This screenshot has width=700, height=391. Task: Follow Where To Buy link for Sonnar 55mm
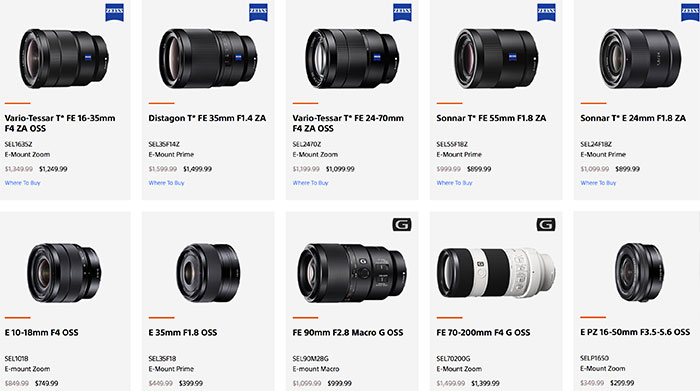[454, 183]
